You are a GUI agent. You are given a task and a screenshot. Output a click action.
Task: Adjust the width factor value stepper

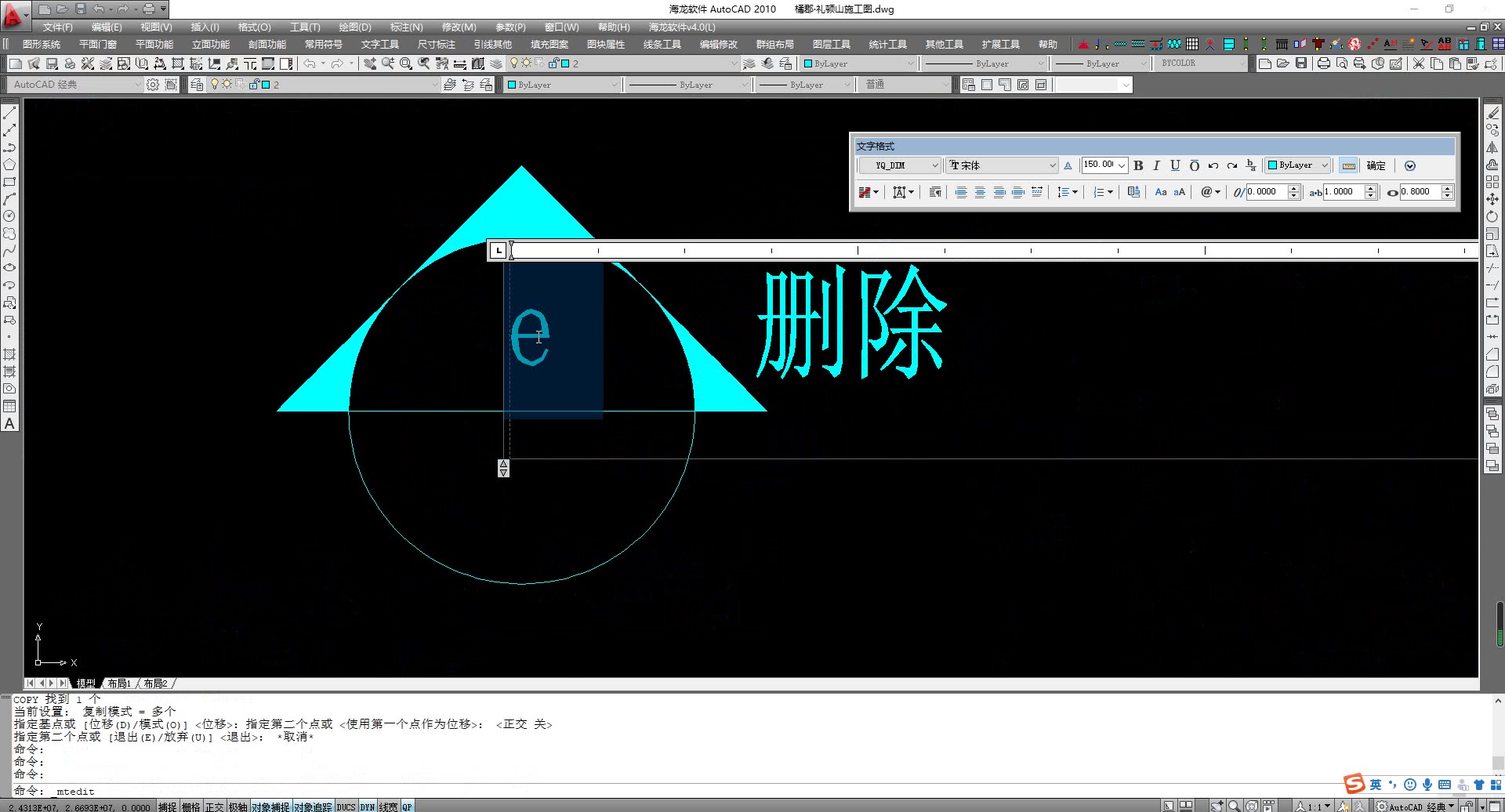(x=1371, y=192)
